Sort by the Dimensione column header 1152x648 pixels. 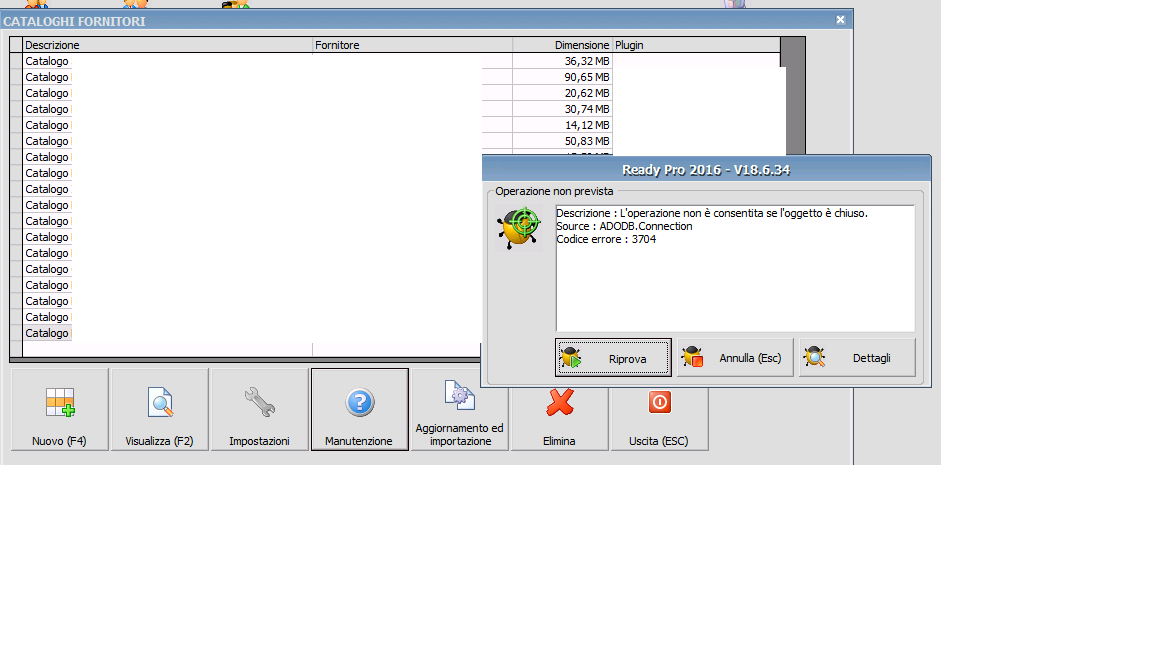(562, 45)
